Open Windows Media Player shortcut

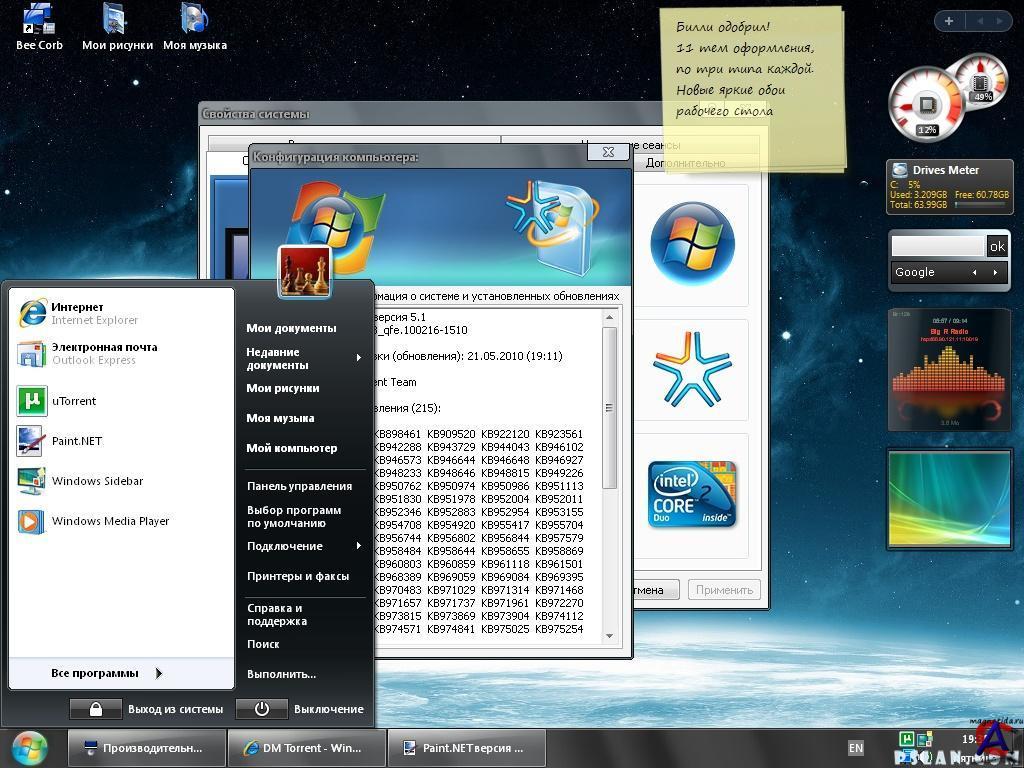[x=110, y=521]
